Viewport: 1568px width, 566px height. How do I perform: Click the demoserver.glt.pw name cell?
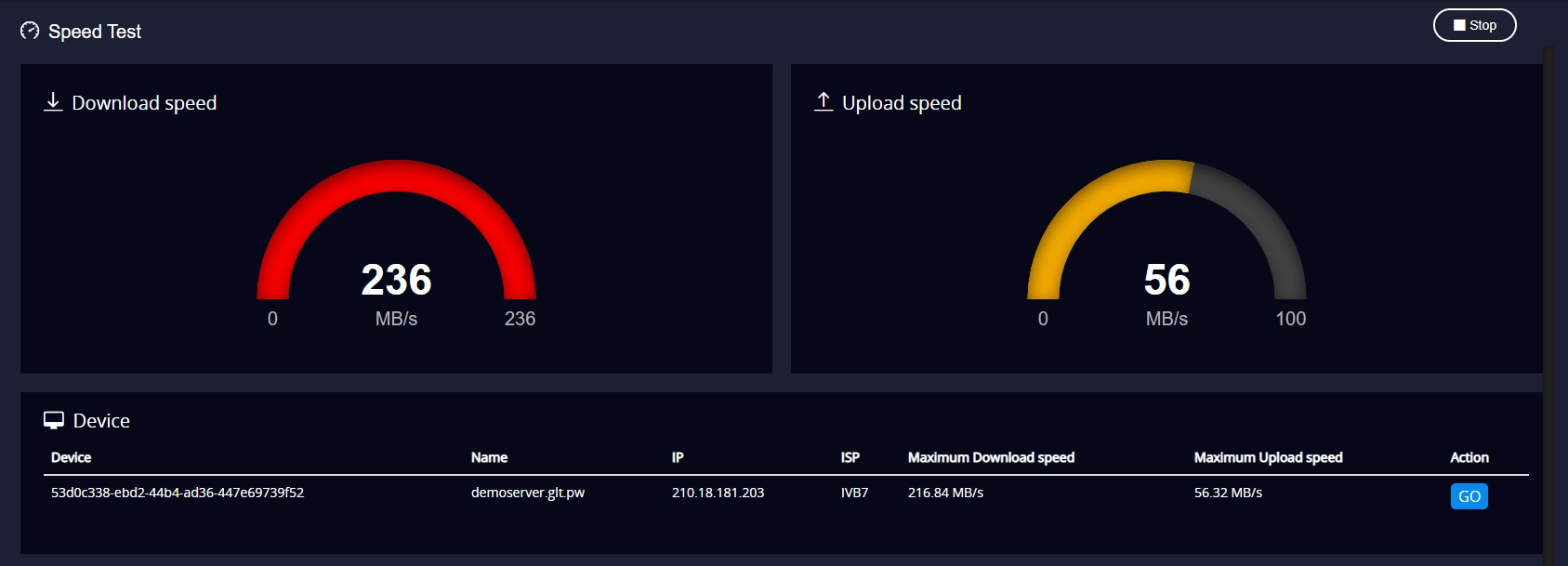tap(528, 493)
